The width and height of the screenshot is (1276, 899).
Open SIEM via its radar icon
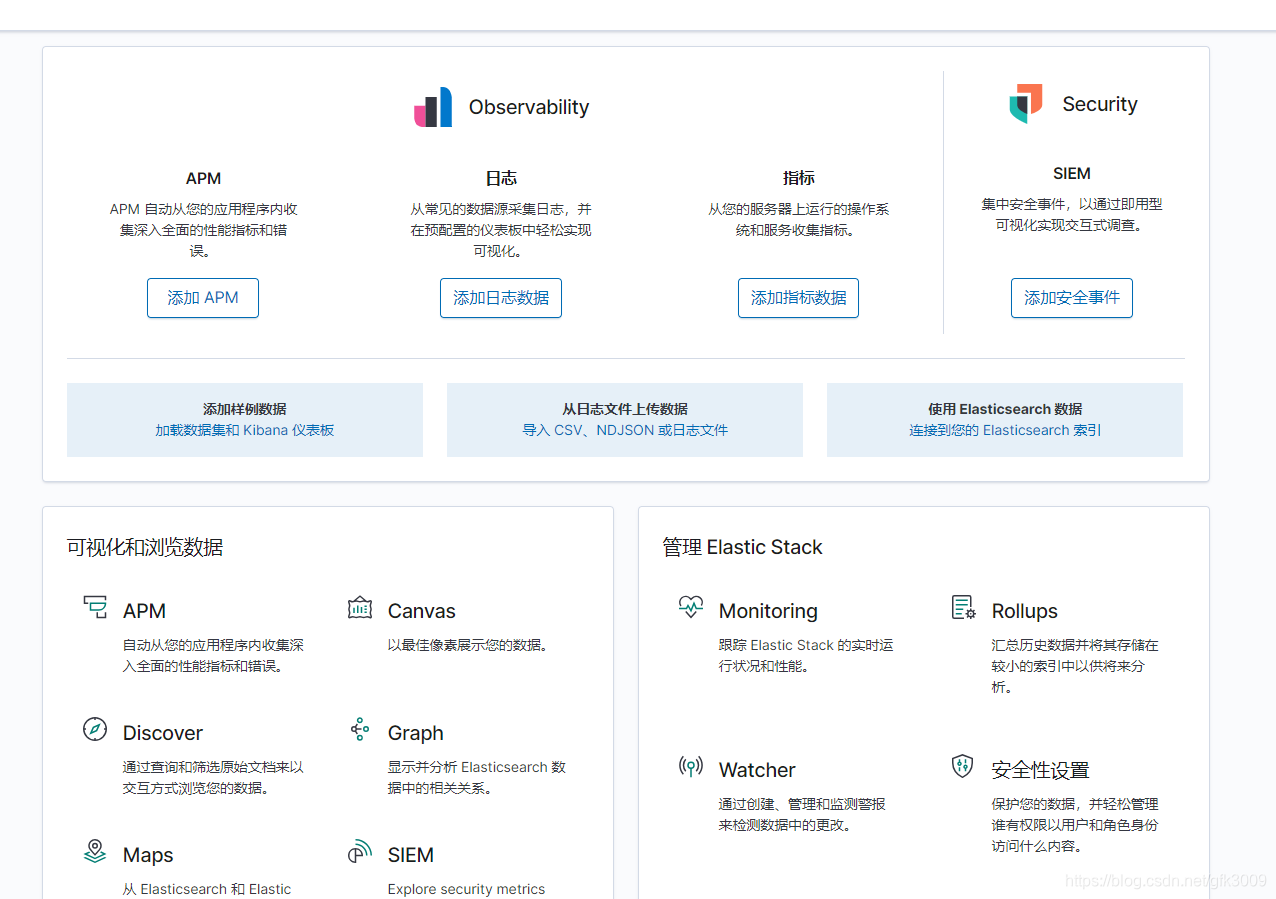[x=360, y=852]
